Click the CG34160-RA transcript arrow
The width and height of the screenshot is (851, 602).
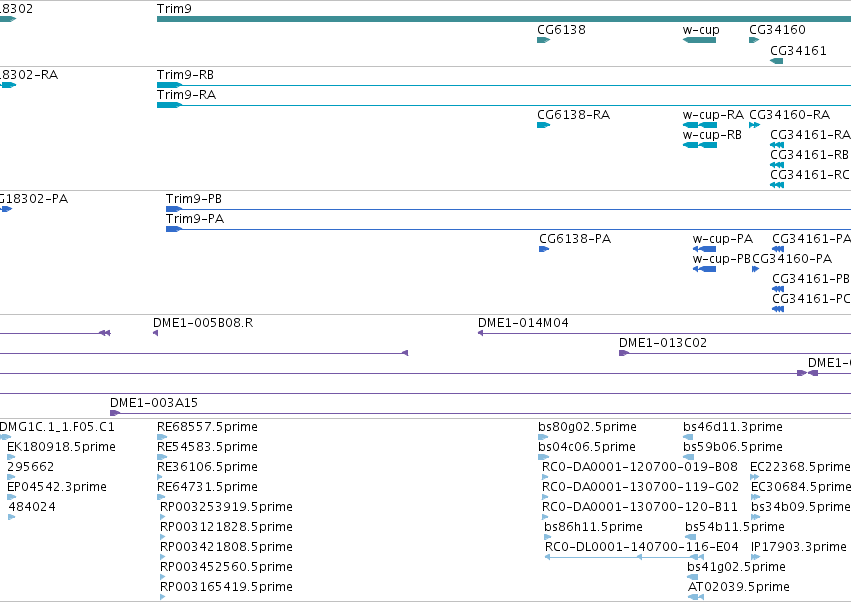coord(754,125)
